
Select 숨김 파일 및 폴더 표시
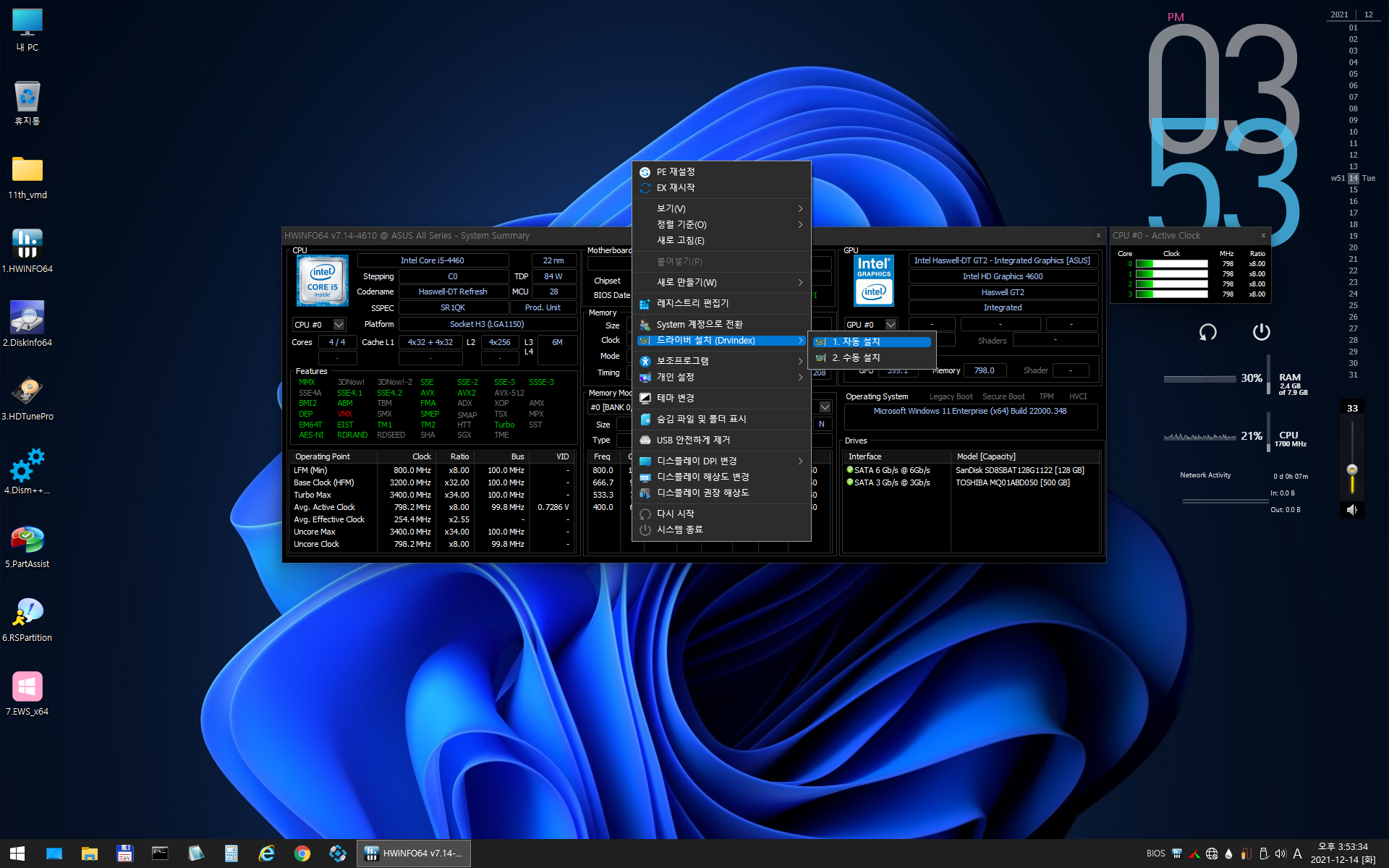tap(721, 419)
